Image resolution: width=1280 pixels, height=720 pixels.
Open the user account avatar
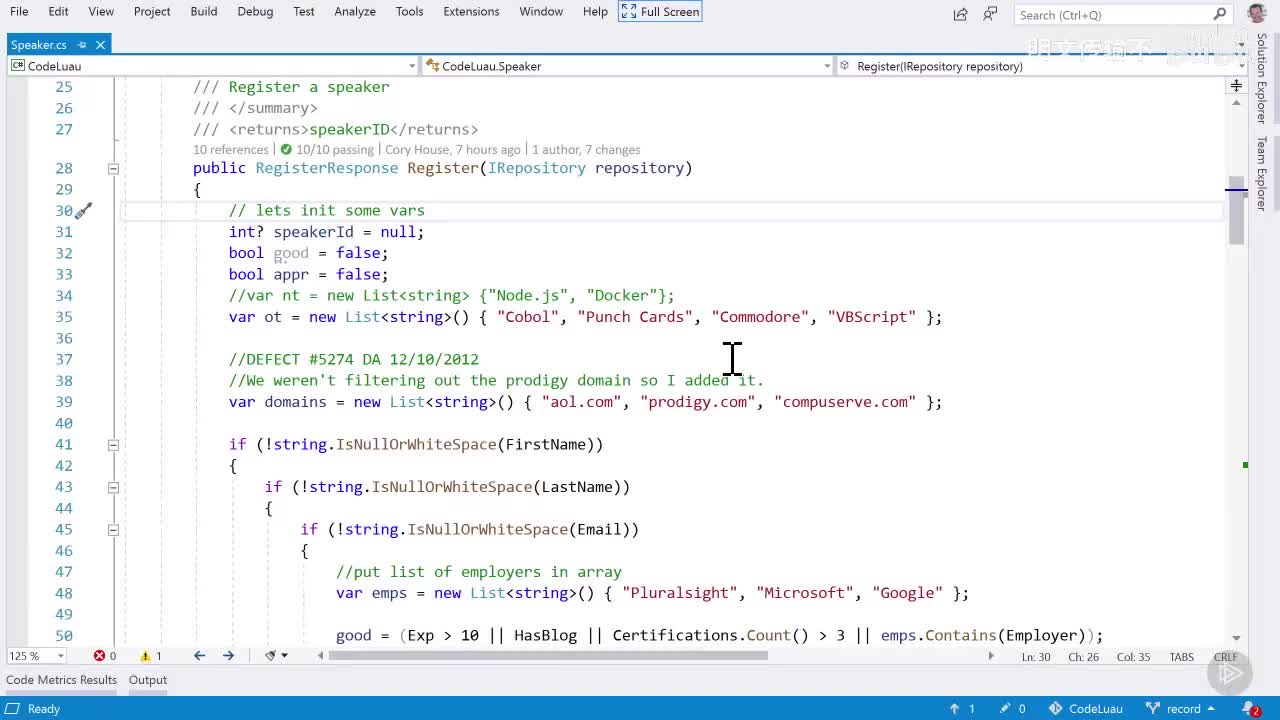(1257, 12)
